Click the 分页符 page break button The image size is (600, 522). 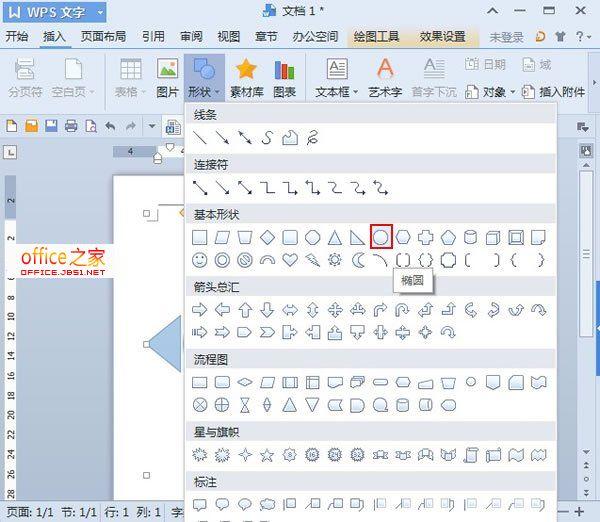point(25,78)
